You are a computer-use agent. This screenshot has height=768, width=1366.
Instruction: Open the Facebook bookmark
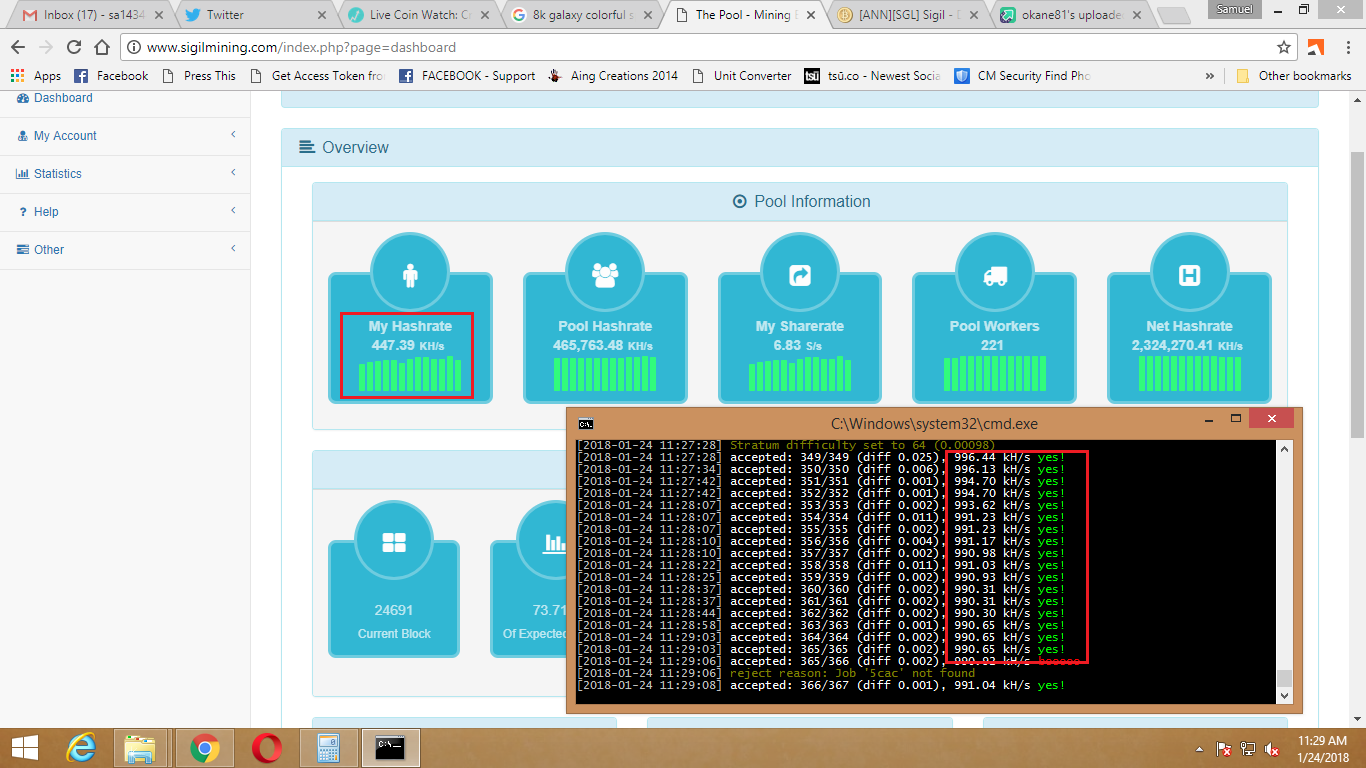coord(111,76)
